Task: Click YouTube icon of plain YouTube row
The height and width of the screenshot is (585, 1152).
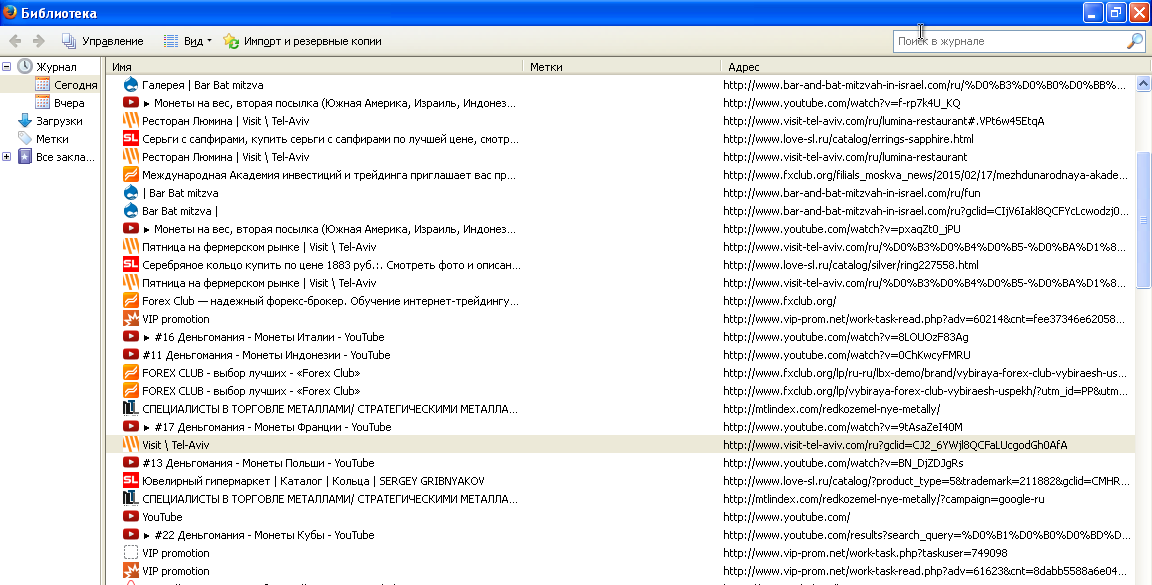Action: tap(131, 517)
